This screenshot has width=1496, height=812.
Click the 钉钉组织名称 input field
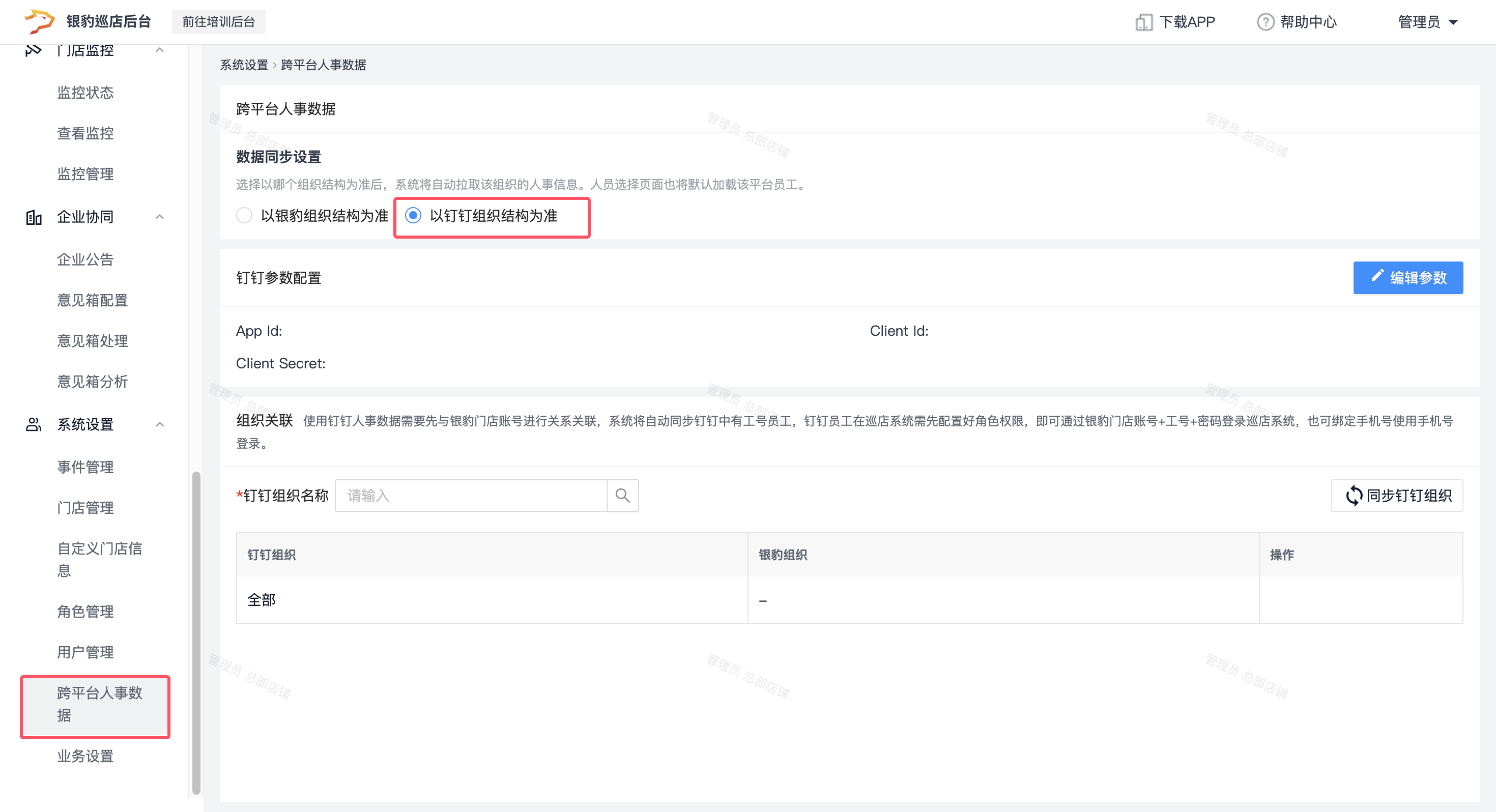[x=471, y=496]
